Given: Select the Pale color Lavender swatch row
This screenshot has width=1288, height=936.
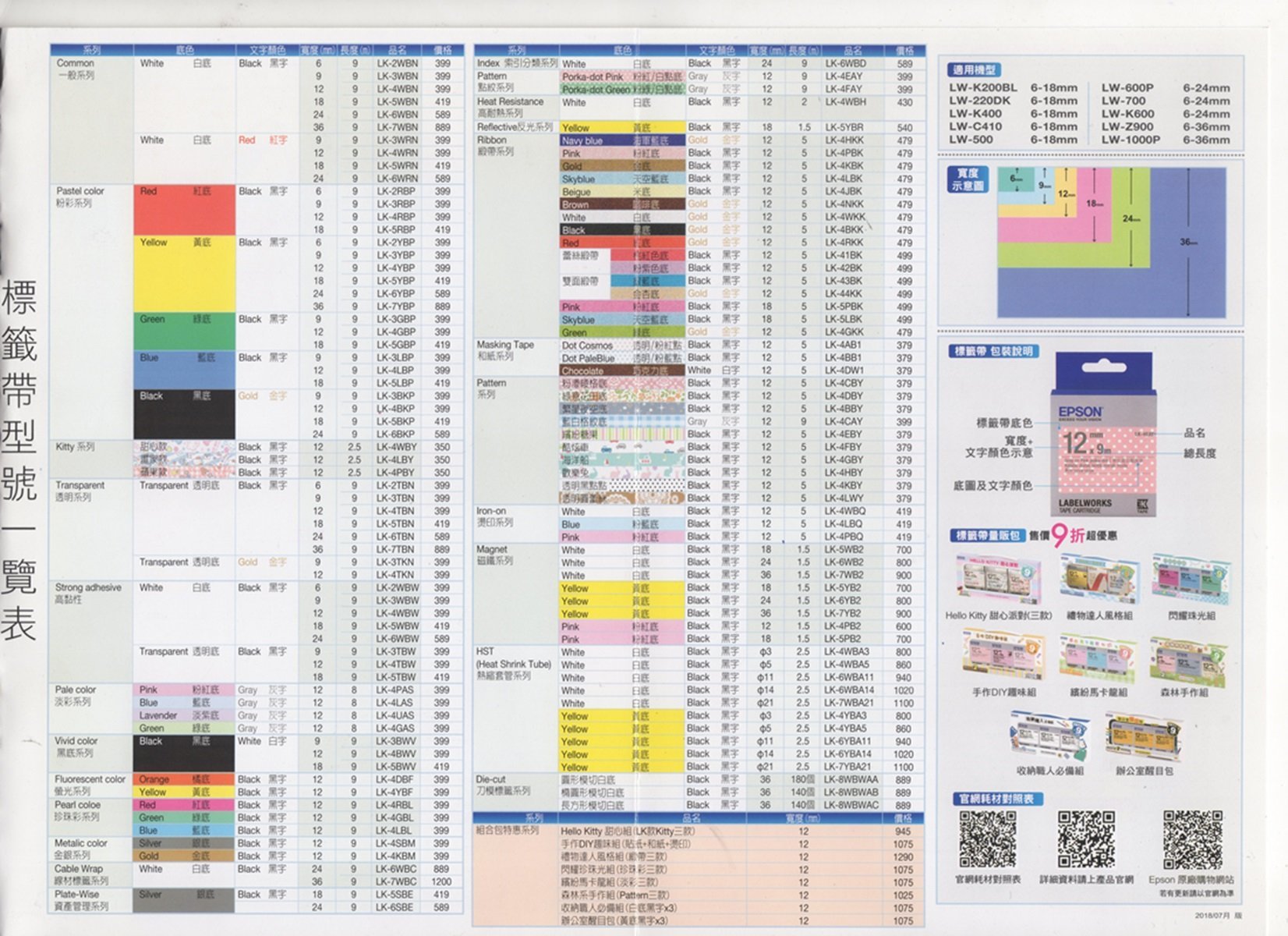Looking at the screenshot, I should [x=184, y=715].
